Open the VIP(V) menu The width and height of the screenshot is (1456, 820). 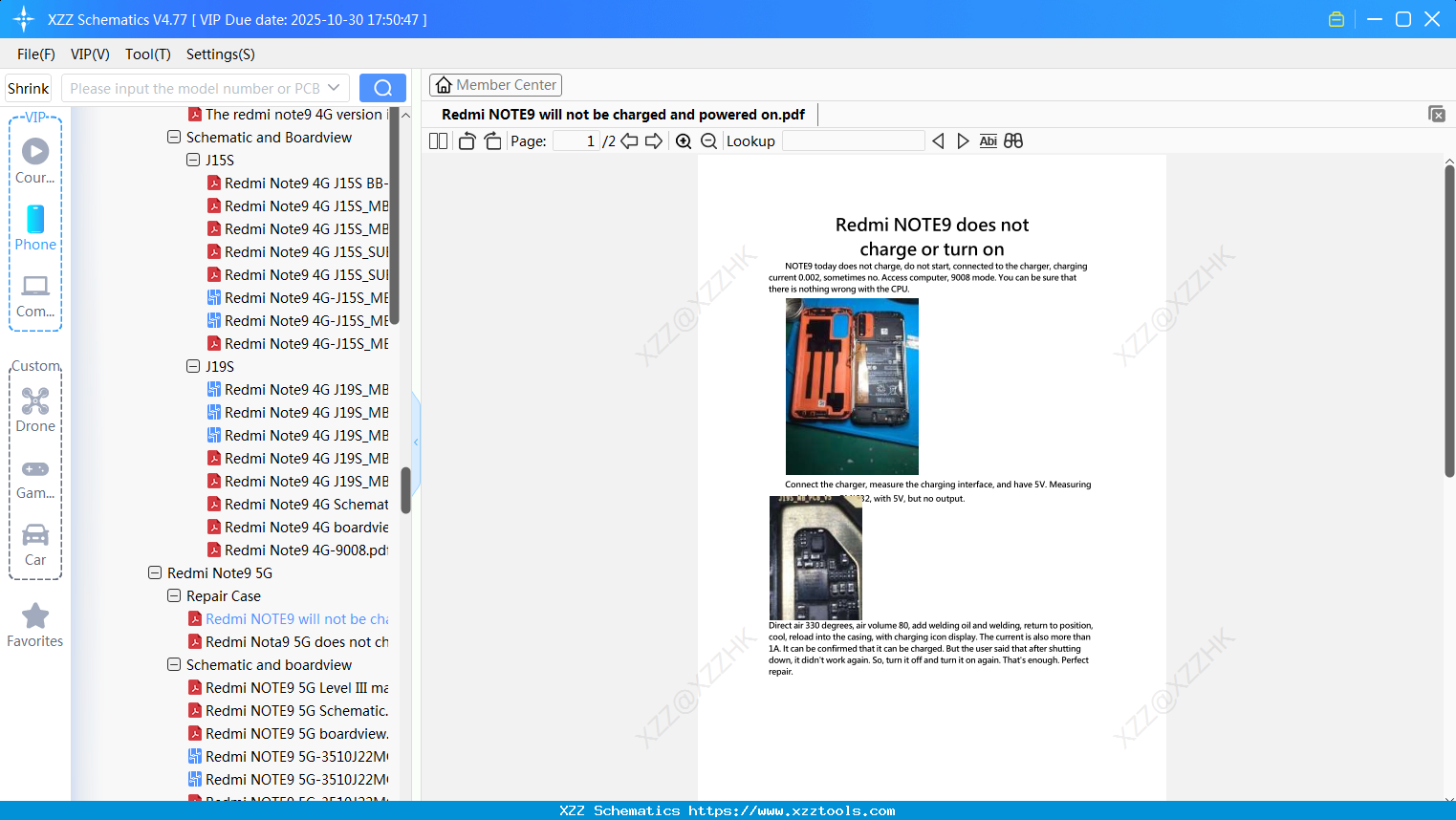tap(90, 54)
